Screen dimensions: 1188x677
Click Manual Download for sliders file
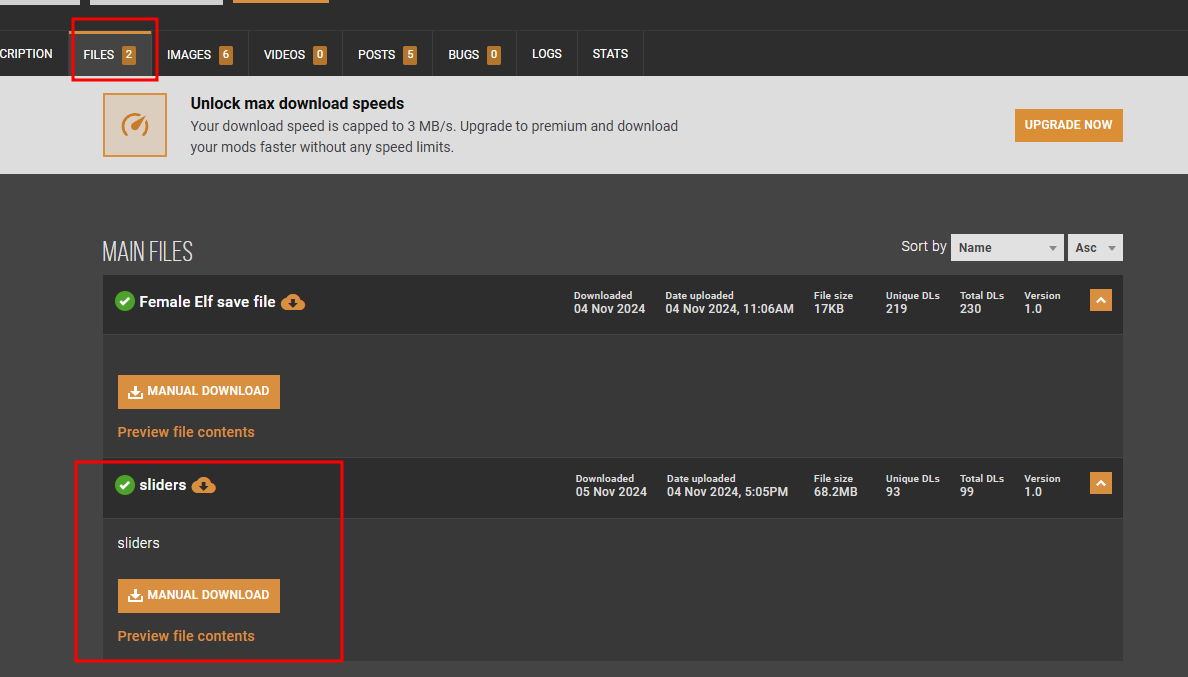(199, 596)
